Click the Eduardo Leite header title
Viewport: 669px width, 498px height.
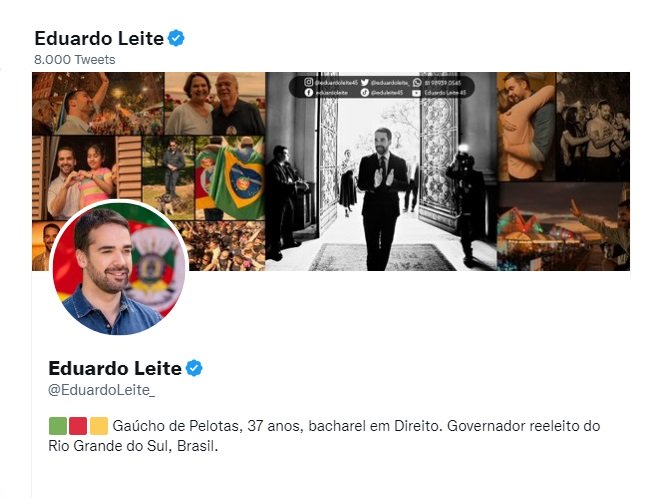(x=99, y=38)
